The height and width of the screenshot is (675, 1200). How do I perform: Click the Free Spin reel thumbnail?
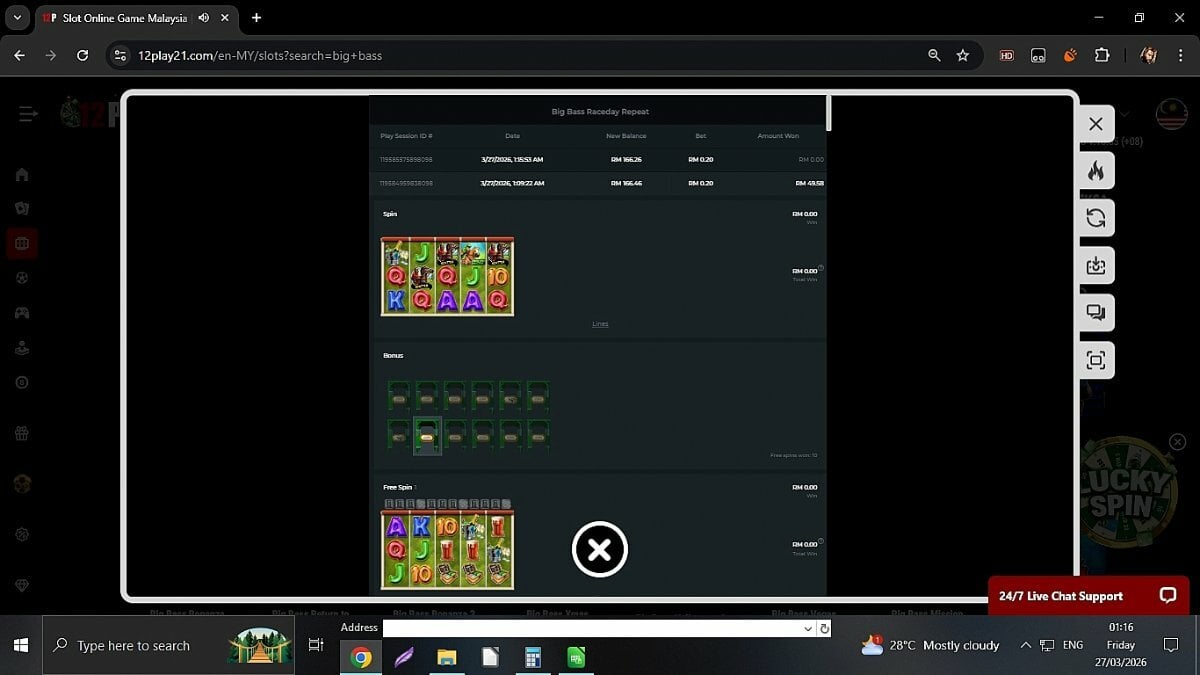(x=447, y=549)
